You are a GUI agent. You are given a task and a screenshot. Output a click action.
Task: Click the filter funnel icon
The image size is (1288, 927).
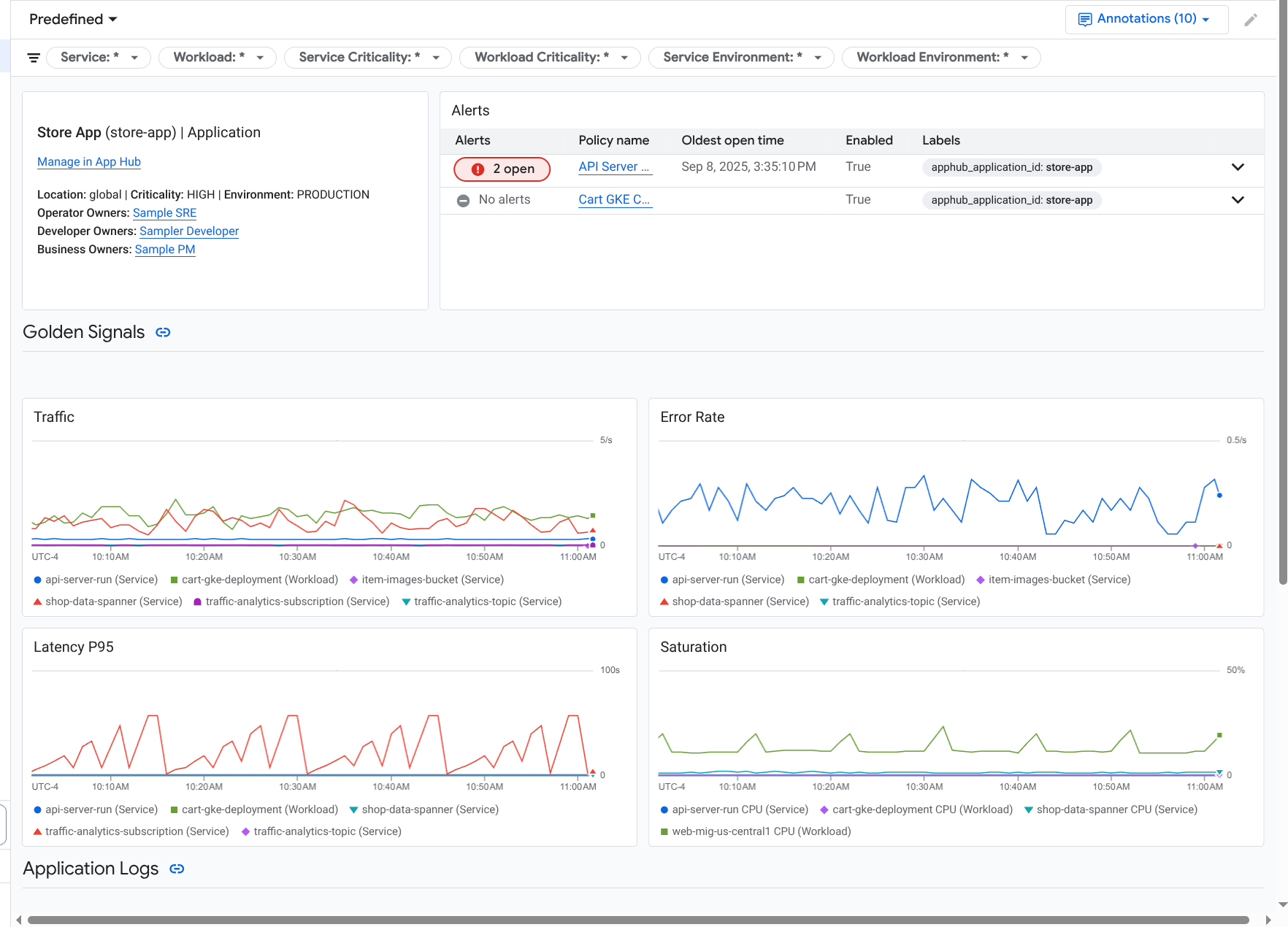click(x=33, y=57)
